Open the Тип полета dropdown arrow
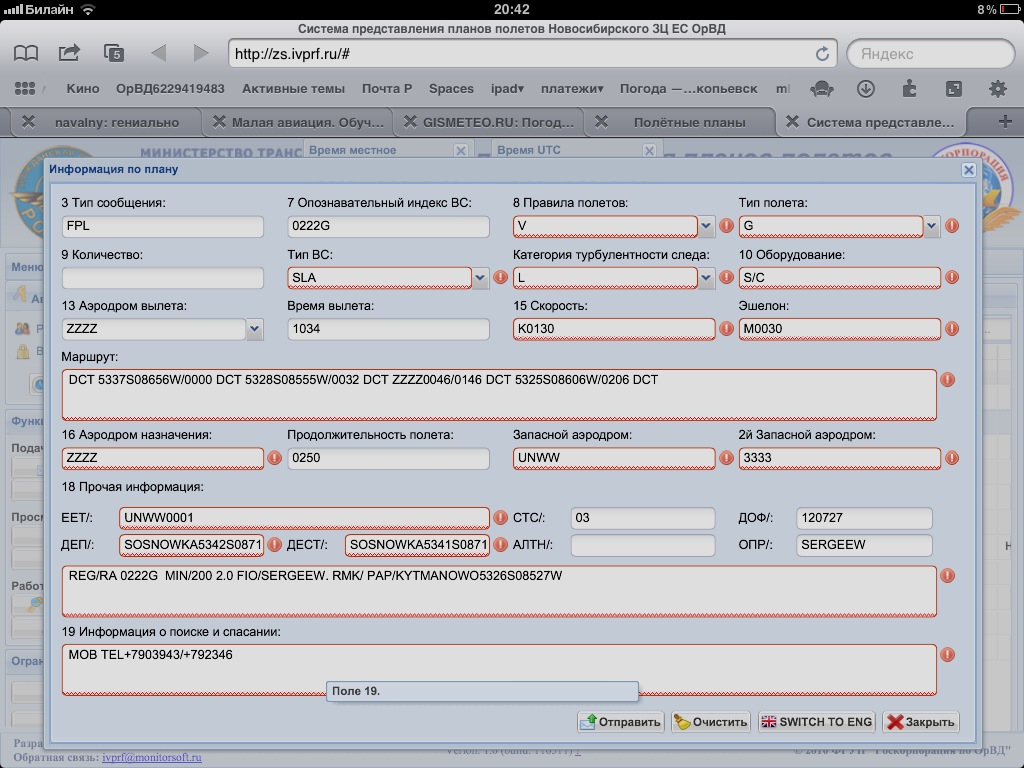This screenshot has width=1024, height=768. click(932, 226)
